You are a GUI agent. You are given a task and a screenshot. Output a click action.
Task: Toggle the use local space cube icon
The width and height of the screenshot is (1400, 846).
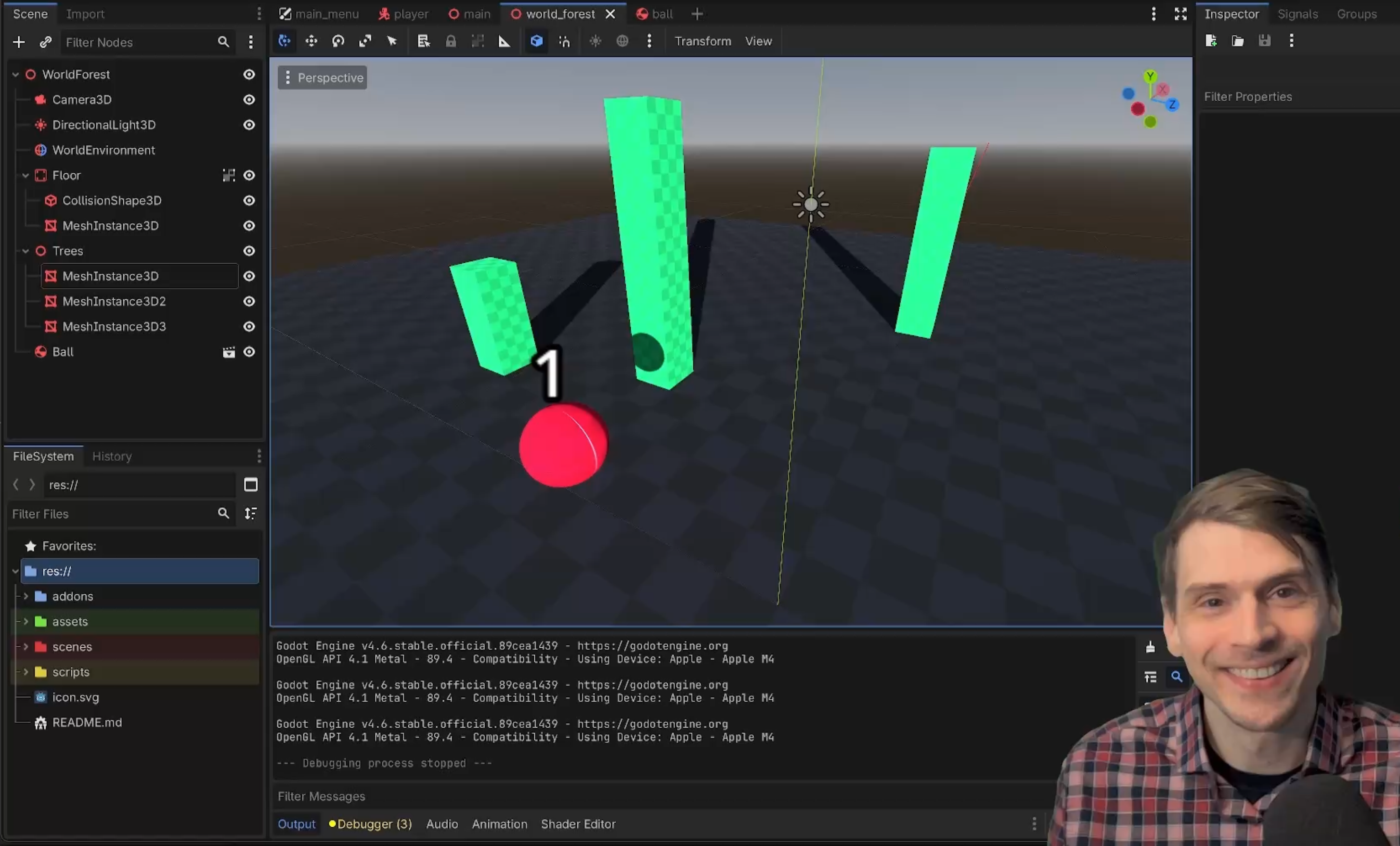[536, 41]
